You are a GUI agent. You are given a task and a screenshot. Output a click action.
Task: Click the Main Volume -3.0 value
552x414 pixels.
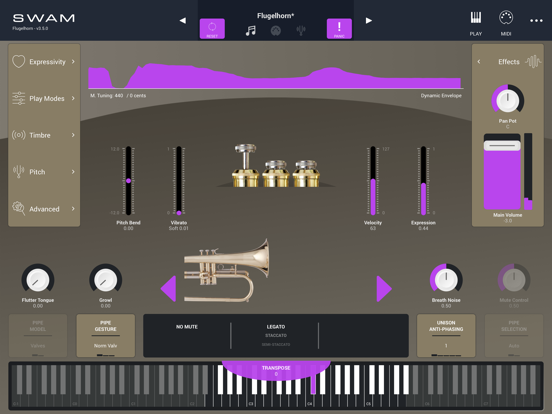pos(508,221)
